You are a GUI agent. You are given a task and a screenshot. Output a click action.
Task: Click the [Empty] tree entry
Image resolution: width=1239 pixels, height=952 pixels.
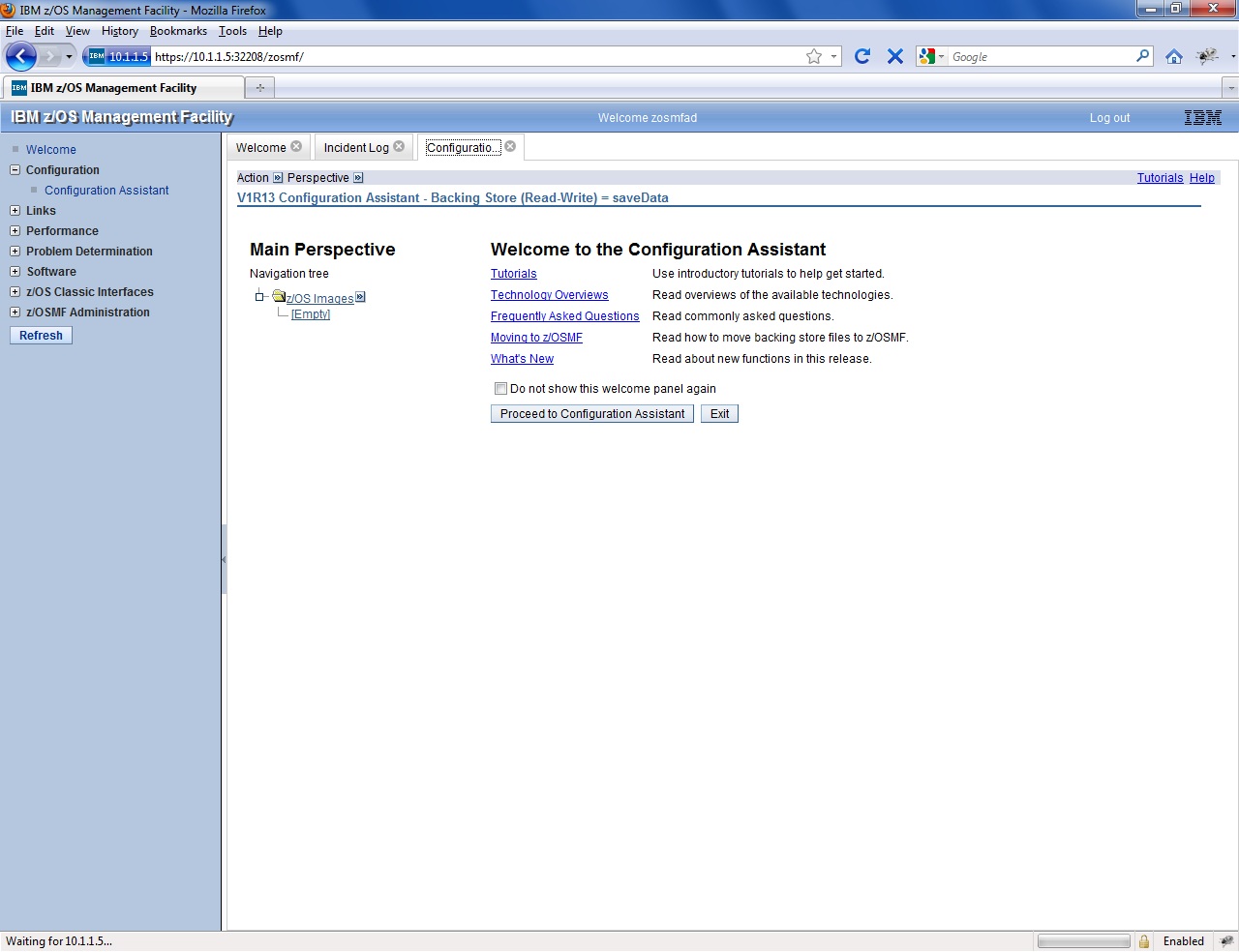tap(311, 314)
